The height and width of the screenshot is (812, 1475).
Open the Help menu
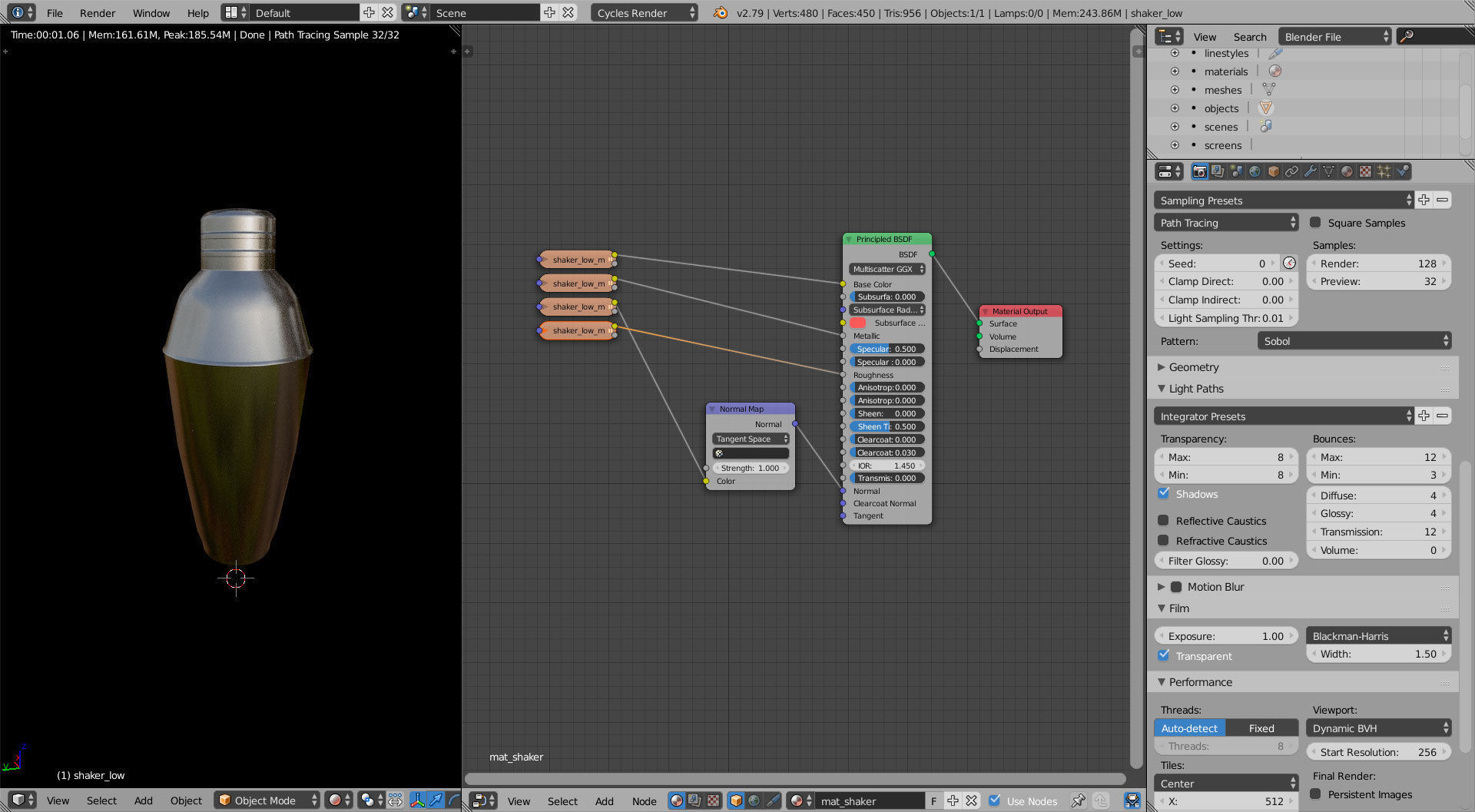coord(197,13)
